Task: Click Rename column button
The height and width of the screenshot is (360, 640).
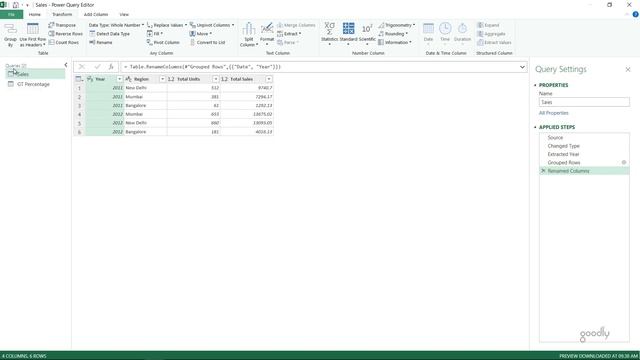Action: (101, 42)
